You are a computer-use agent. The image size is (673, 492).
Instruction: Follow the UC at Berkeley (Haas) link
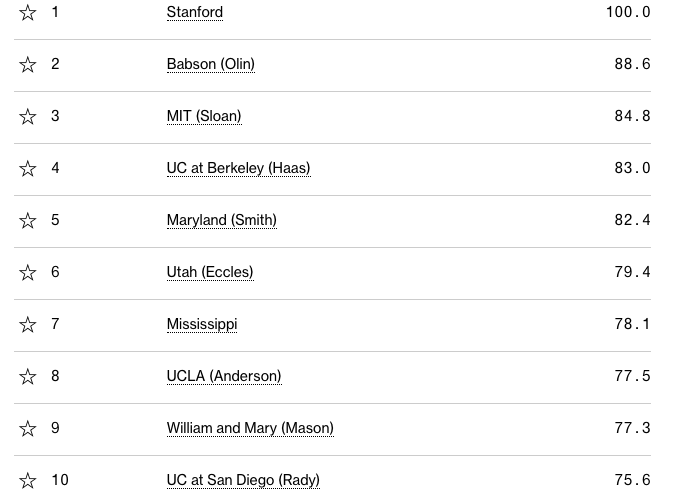[238, 169]
